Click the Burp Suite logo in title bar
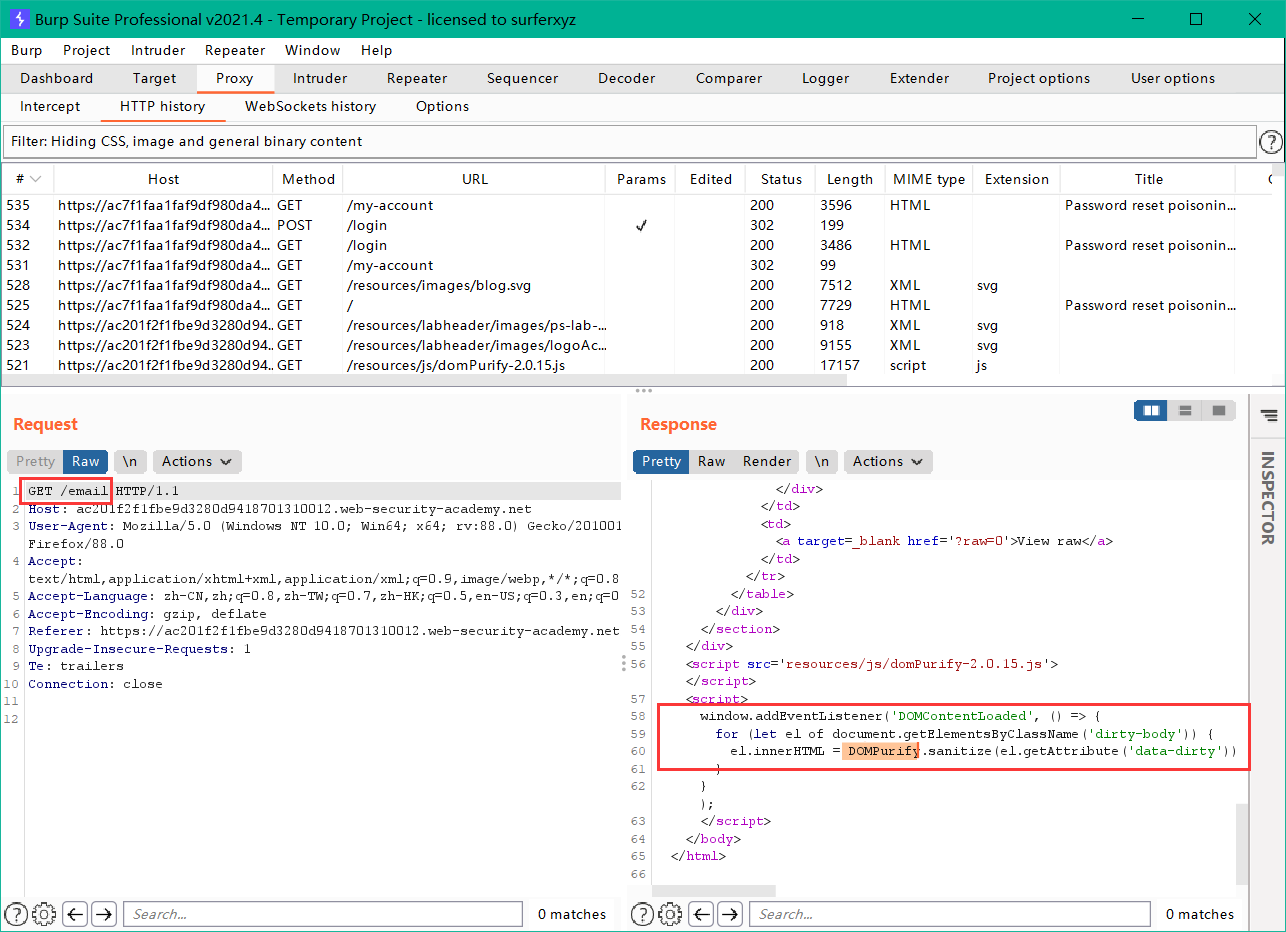The height and width of the screenshot is (932, 1286). [x=19, y=19]
